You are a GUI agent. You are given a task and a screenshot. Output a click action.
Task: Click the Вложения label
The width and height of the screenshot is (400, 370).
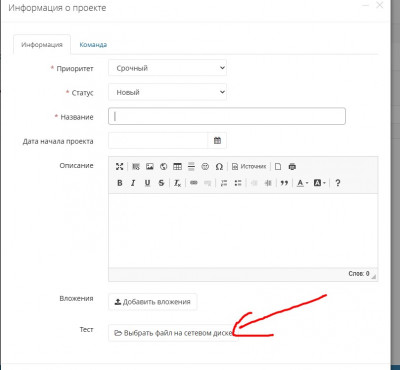point(76,298)
